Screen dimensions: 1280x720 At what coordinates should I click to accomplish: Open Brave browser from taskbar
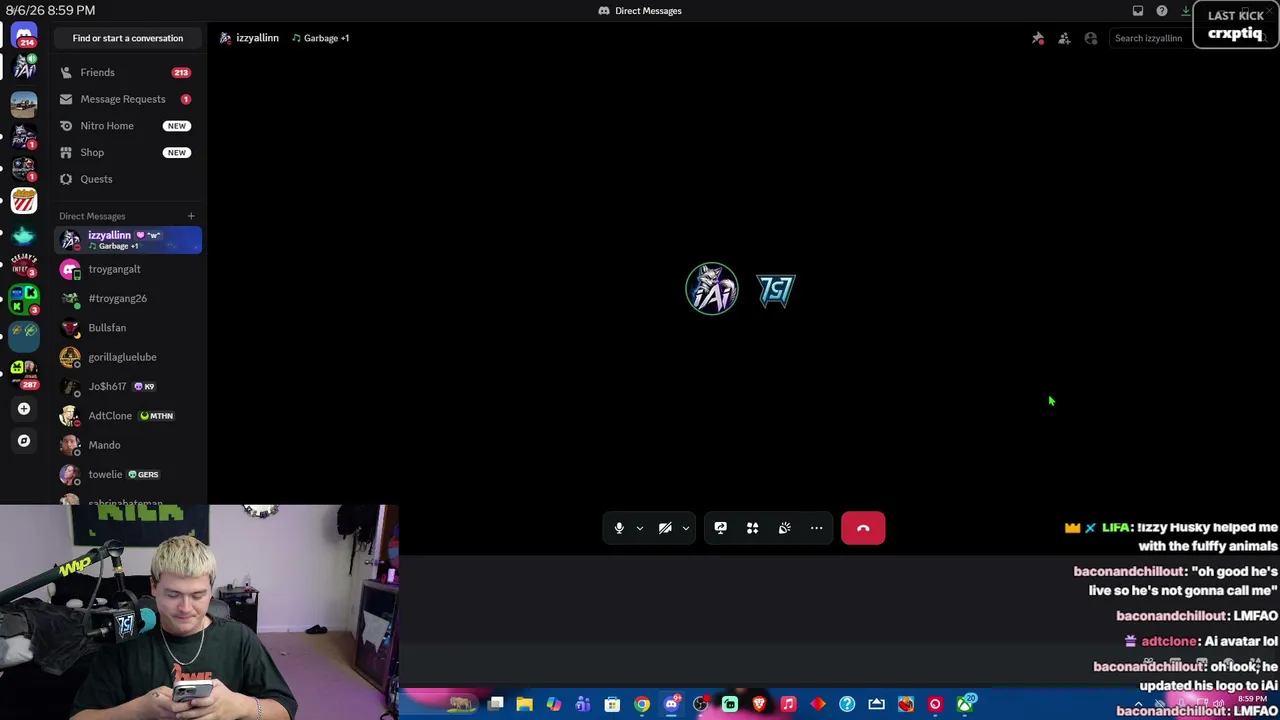coord(759,705)
